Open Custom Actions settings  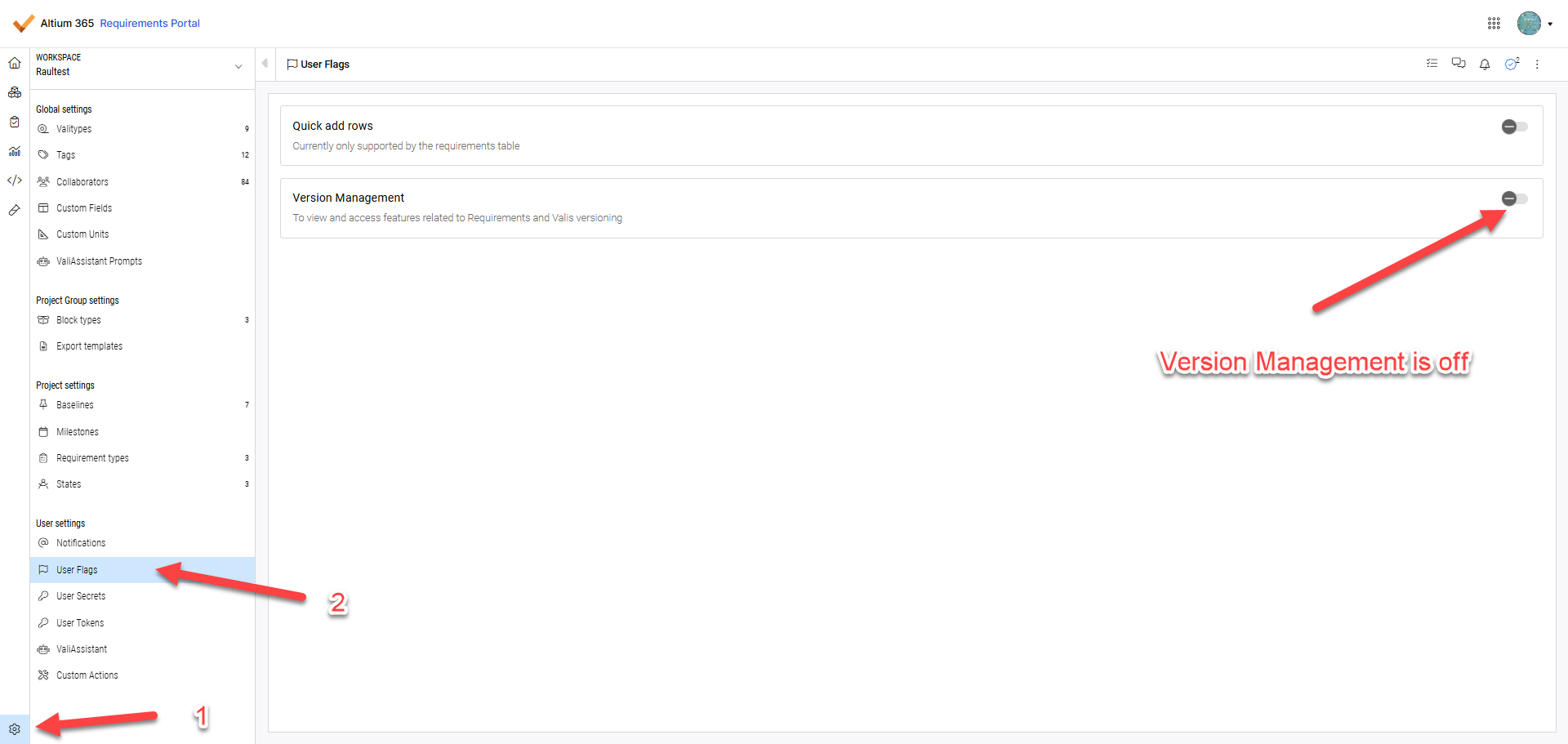click(x=142, y=675)
